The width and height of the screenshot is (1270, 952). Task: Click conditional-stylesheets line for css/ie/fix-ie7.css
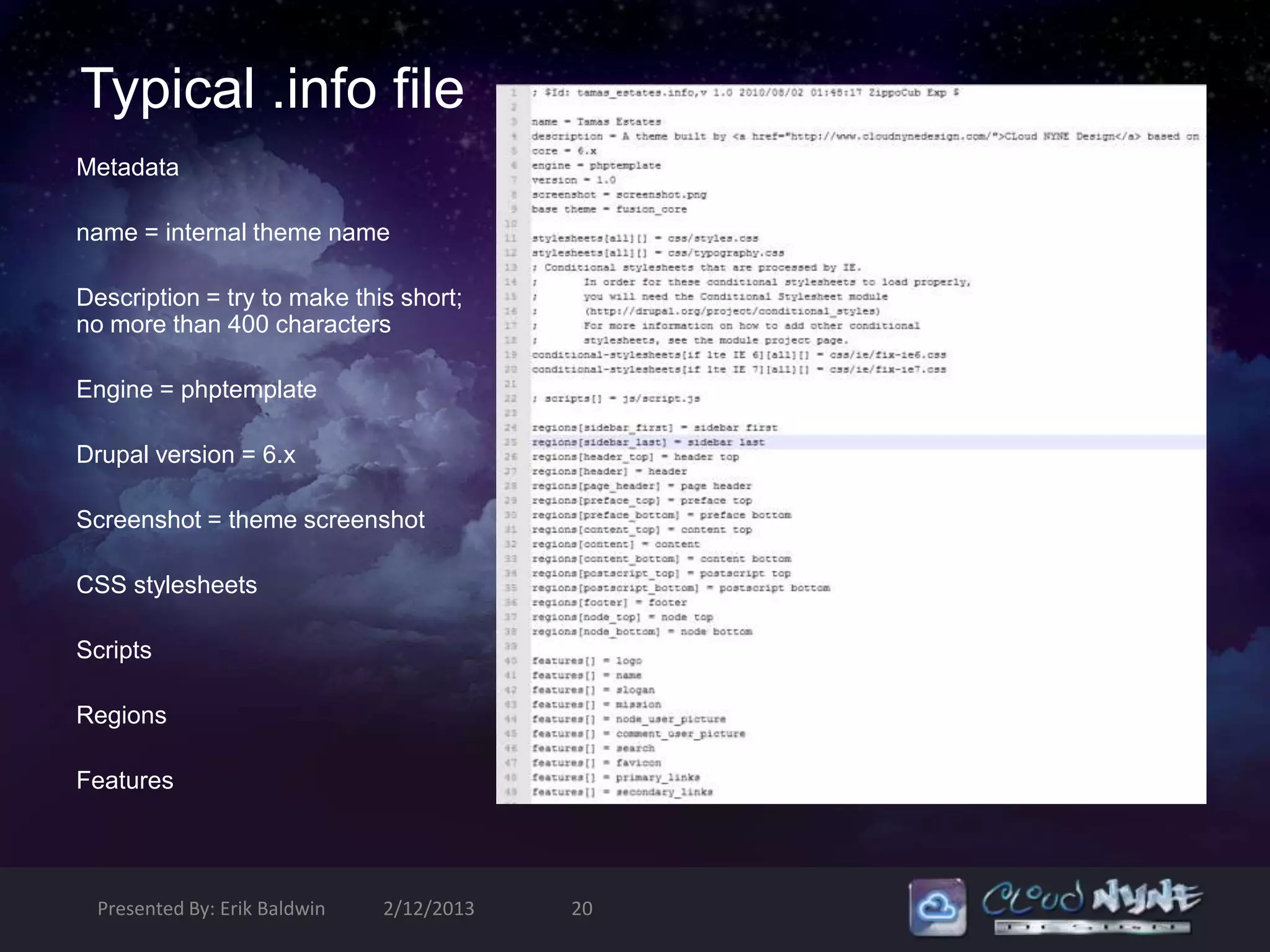(739, 369)
